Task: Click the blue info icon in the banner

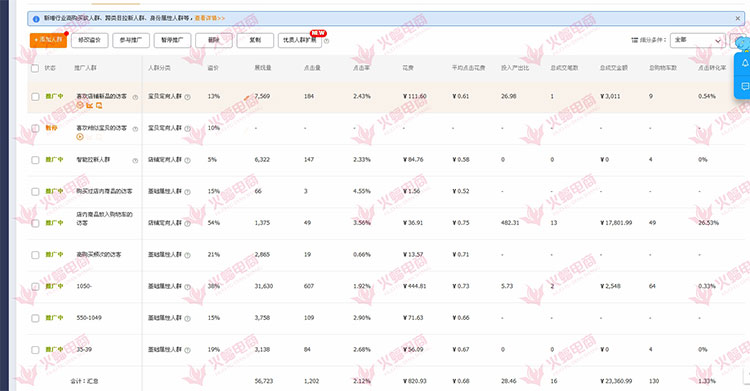Action: [x=36, y=19]
